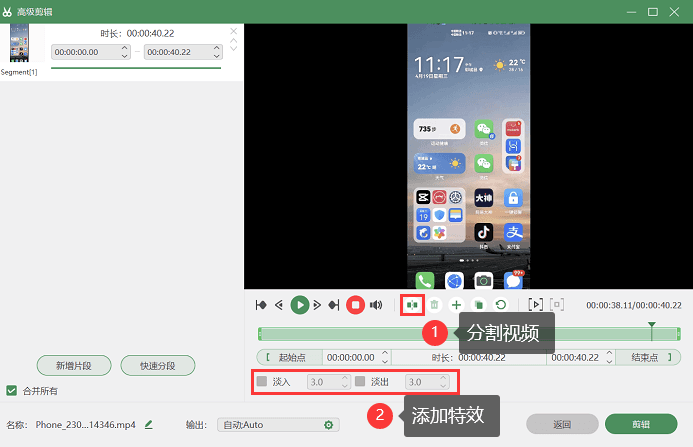Click the 返回 button
This screenshot has width=693, height=447.
(562, 424)
